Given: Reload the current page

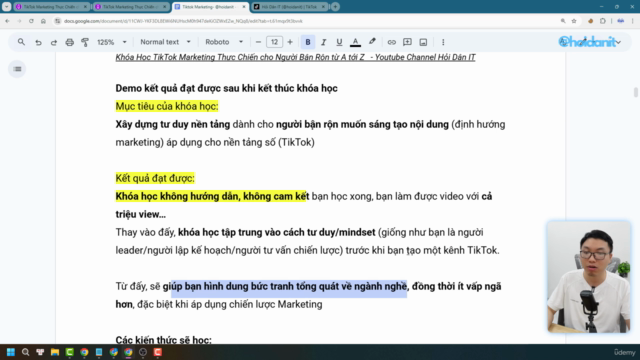Looking at the screenshot, I should click(x=31, y=21).
